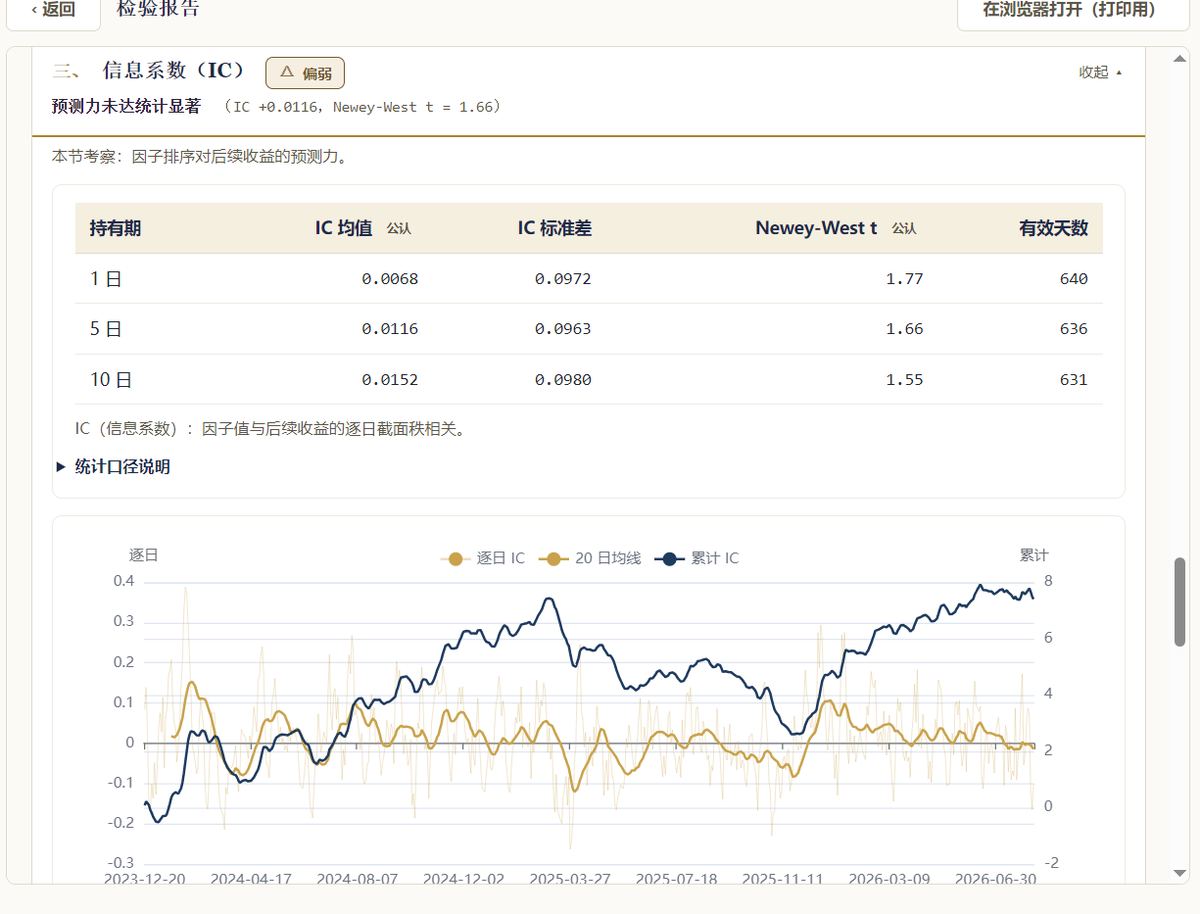Toggle 逐日 IC legend series
Viewport: 1200px width, 914px height.
484,559
